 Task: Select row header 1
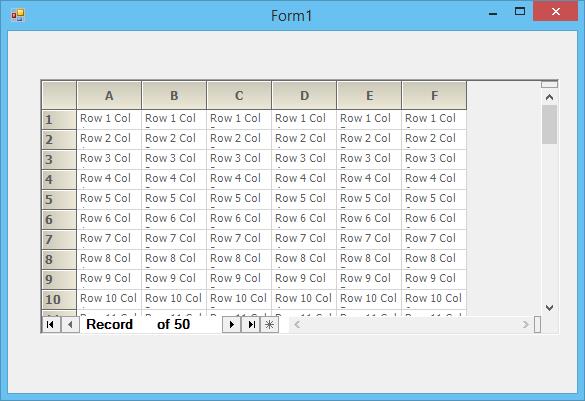[x=59, y=120]
